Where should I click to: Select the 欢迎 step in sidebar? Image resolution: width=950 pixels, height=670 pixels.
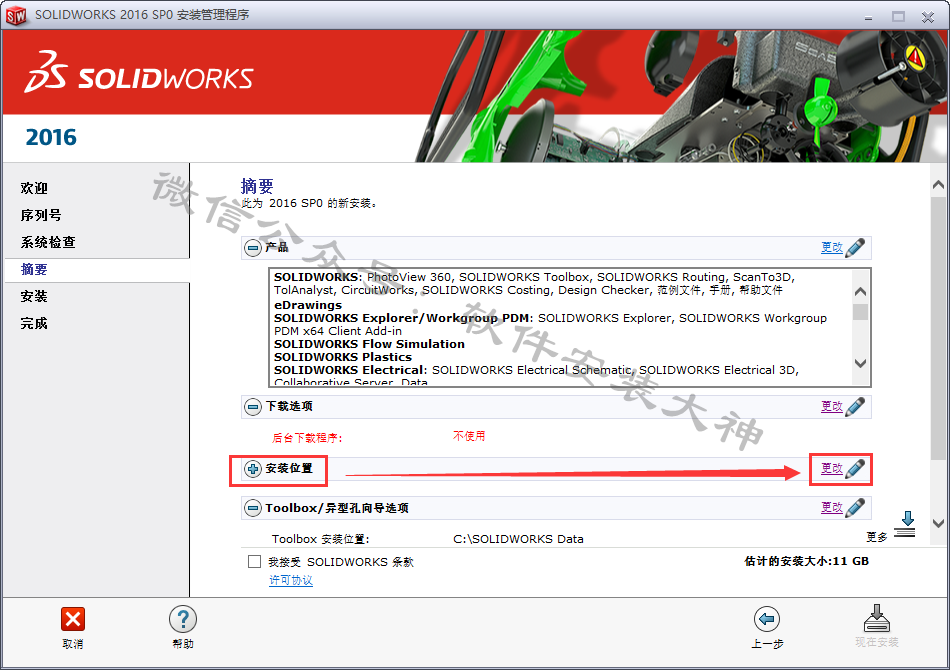point(34,188)
